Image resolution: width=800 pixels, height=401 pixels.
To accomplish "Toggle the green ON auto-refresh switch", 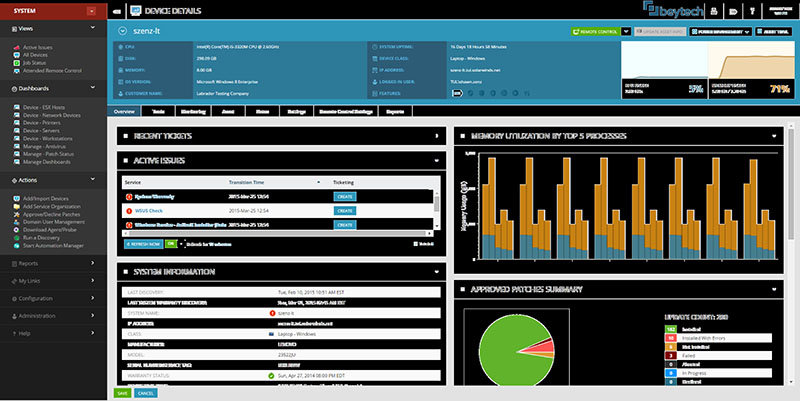I will [171, 243].
